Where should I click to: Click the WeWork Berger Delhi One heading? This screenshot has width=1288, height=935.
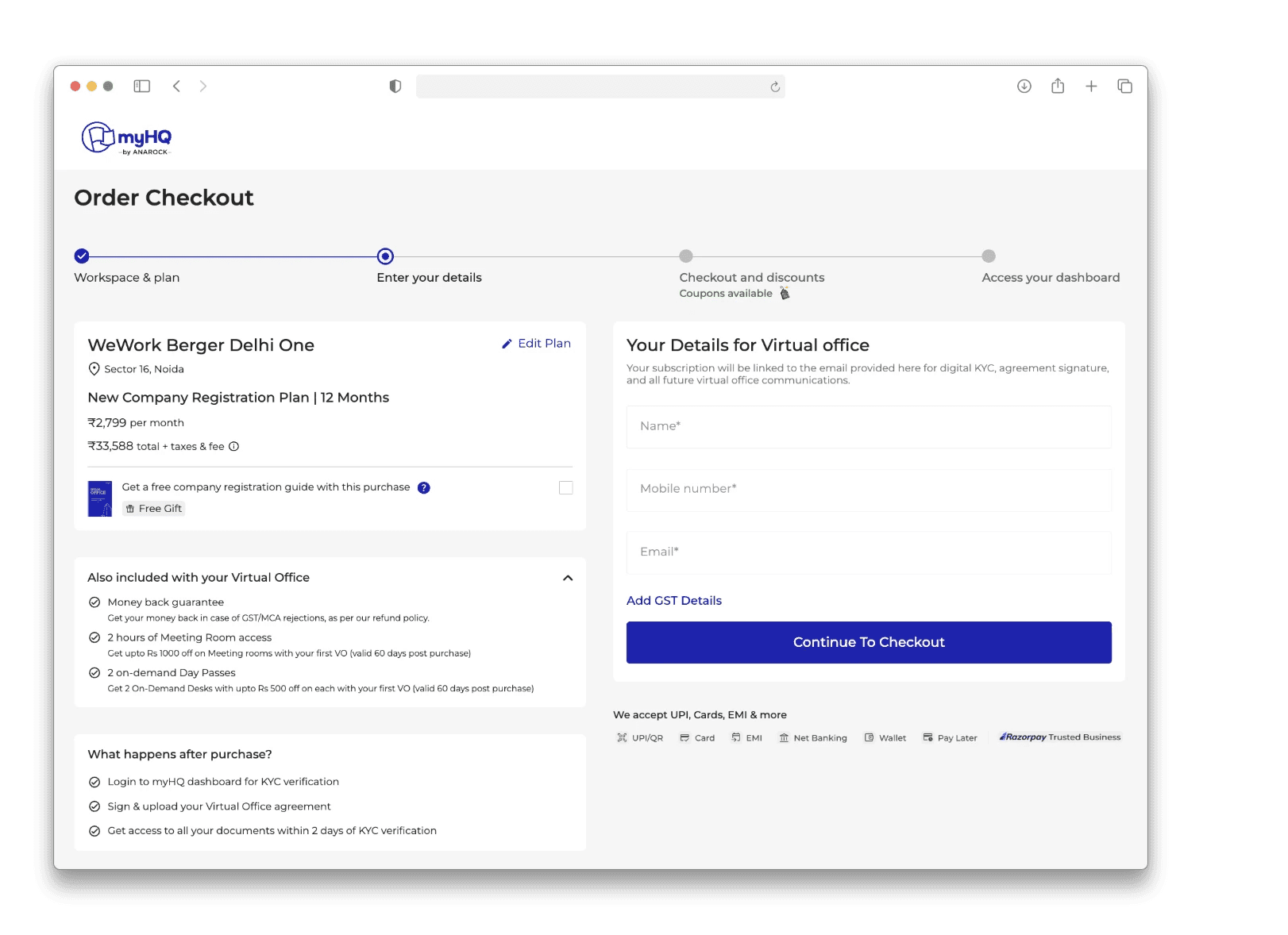coord(201,345)
